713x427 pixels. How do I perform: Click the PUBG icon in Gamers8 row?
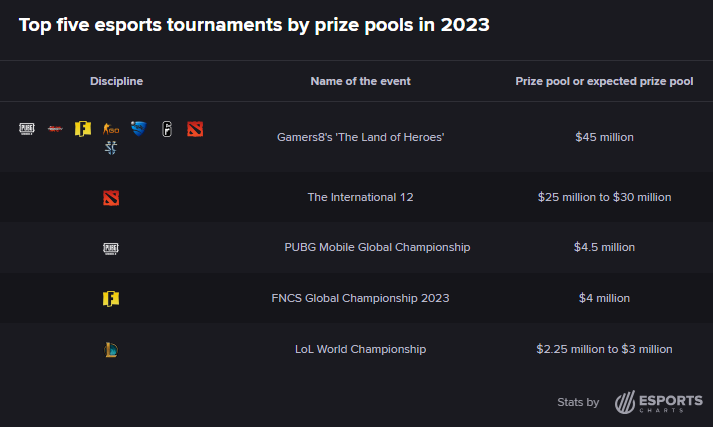click(x=27, y=129)
